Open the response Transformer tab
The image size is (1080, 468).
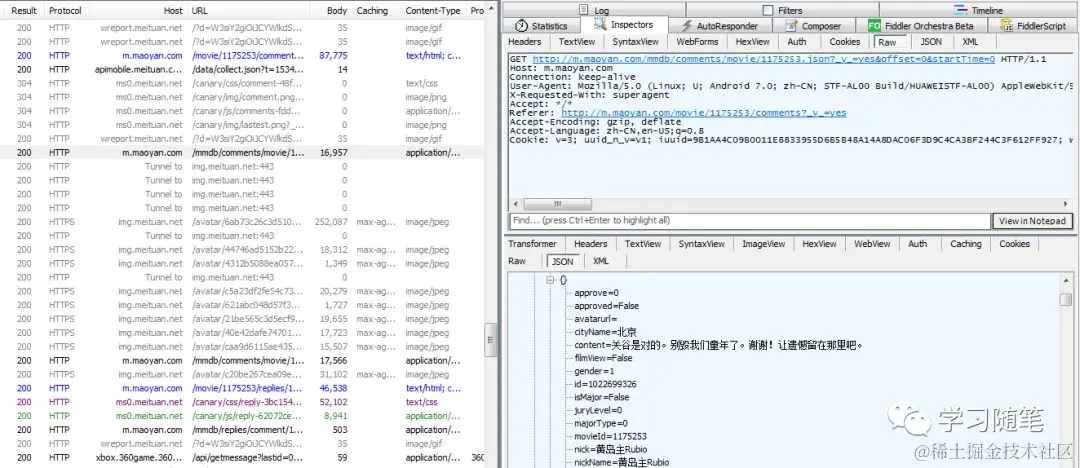(532, 243)
